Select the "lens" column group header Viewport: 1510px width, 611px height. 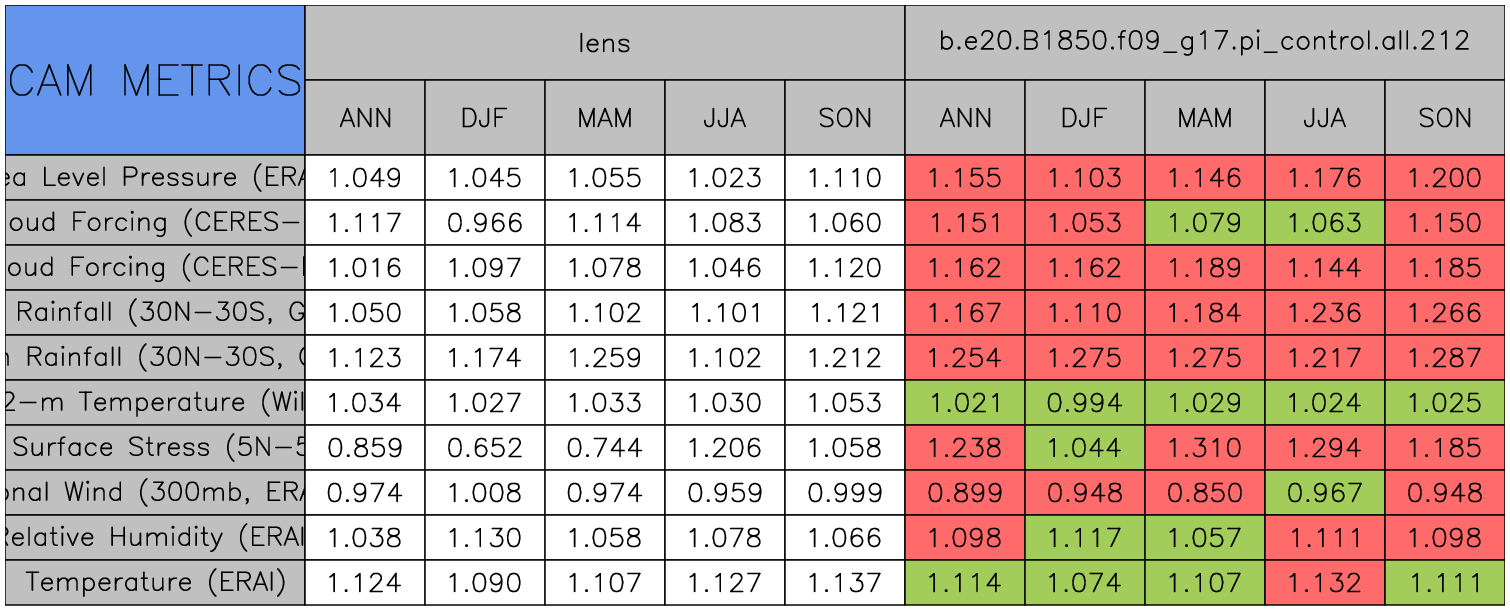coord(604,42)
